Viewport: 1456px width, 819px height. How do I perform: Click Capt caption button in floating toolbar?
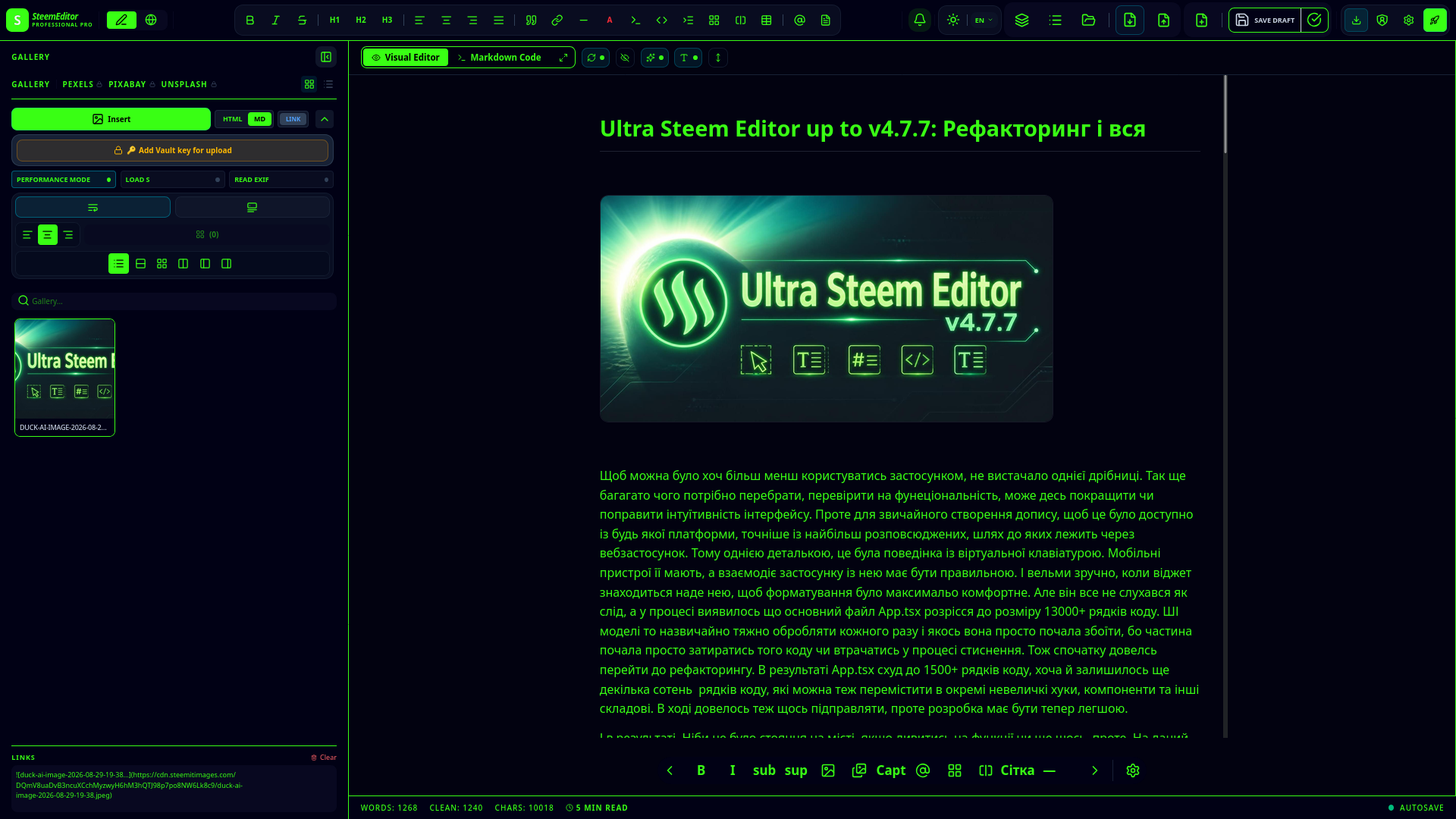coord(891,770)
